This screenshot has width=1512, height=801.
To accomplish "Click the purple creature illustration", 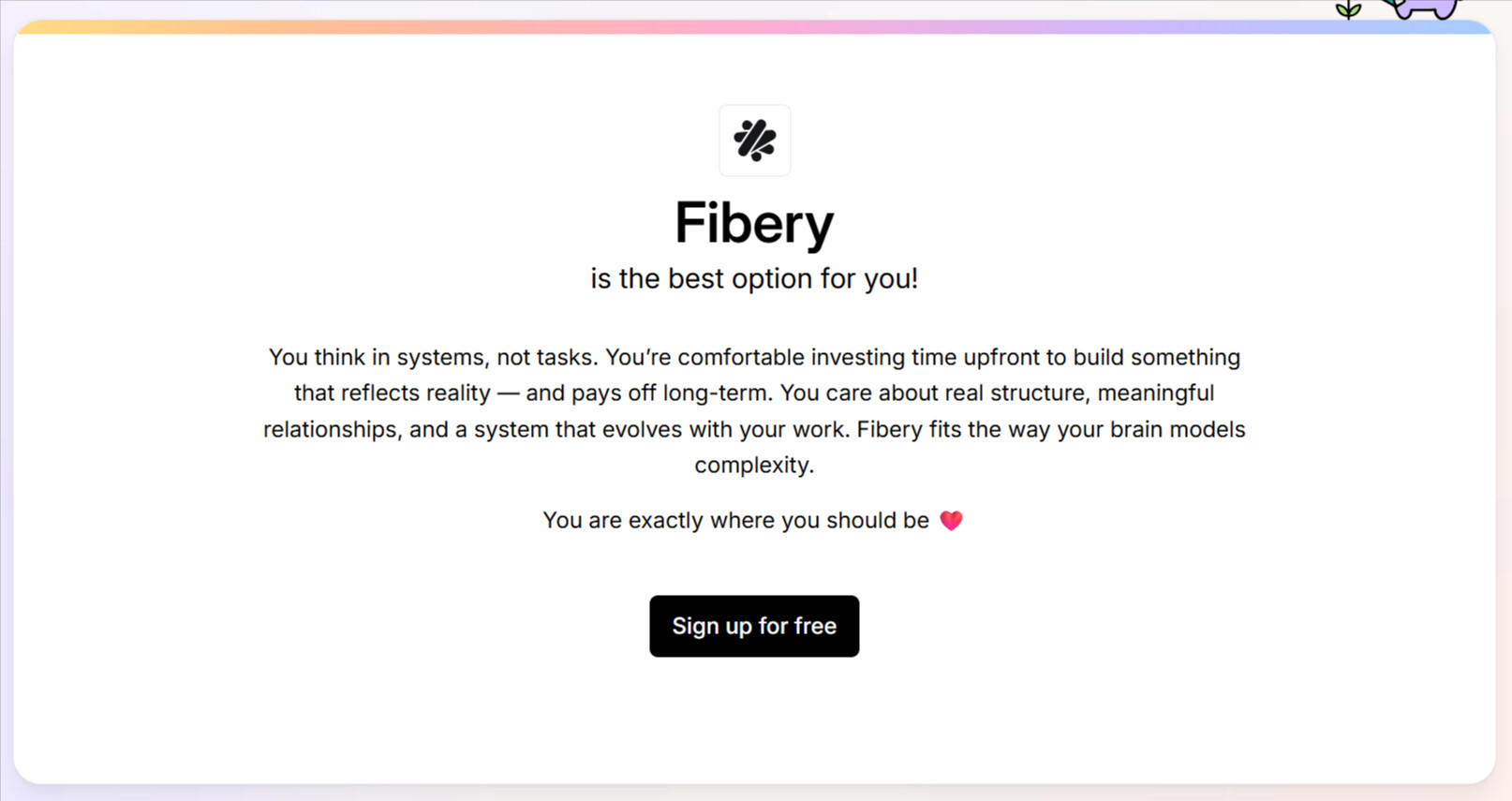I will click(1422, 8).
